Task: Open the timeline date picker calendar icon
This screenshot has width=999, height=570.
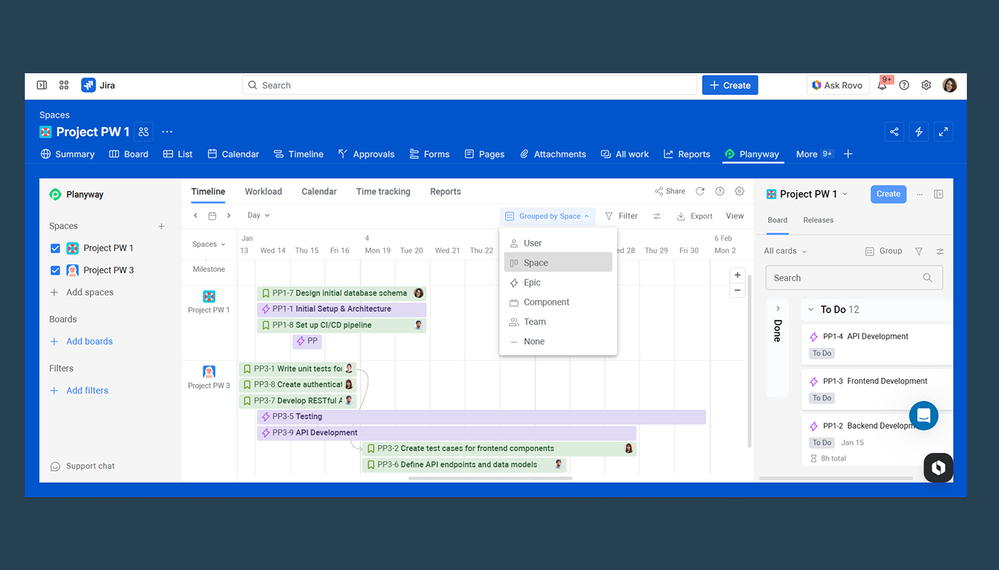Action: coord(212,215)
